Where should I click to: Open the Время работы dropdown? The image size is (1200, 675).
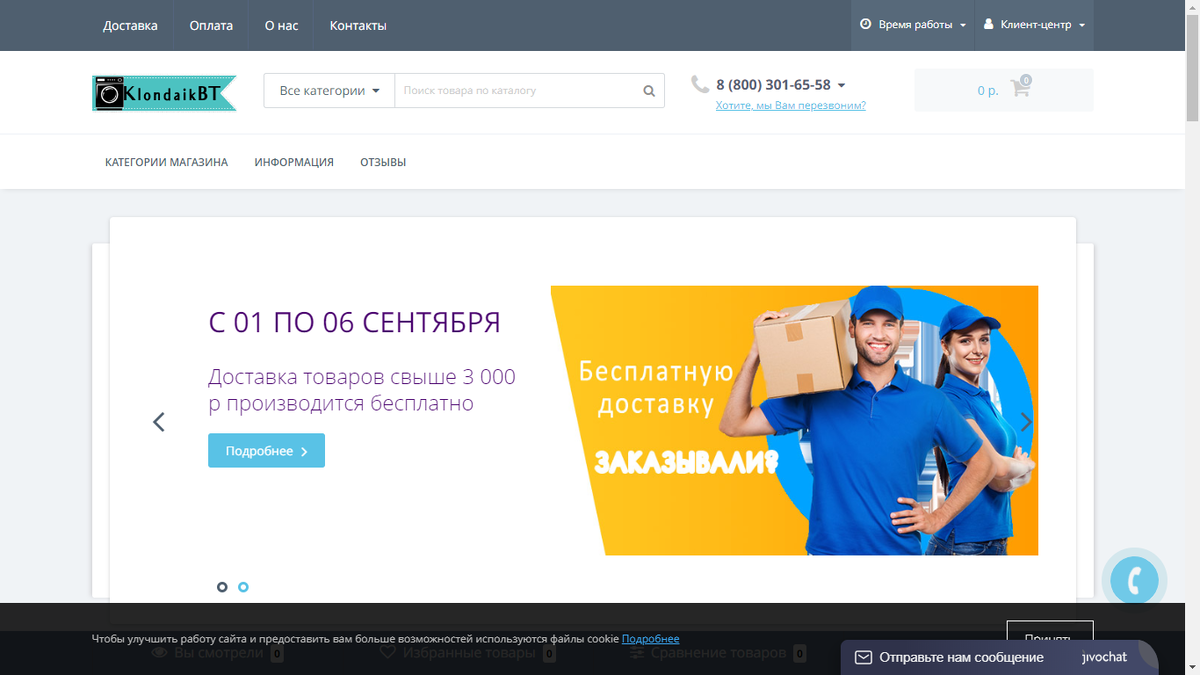click(x=913, y=25)
